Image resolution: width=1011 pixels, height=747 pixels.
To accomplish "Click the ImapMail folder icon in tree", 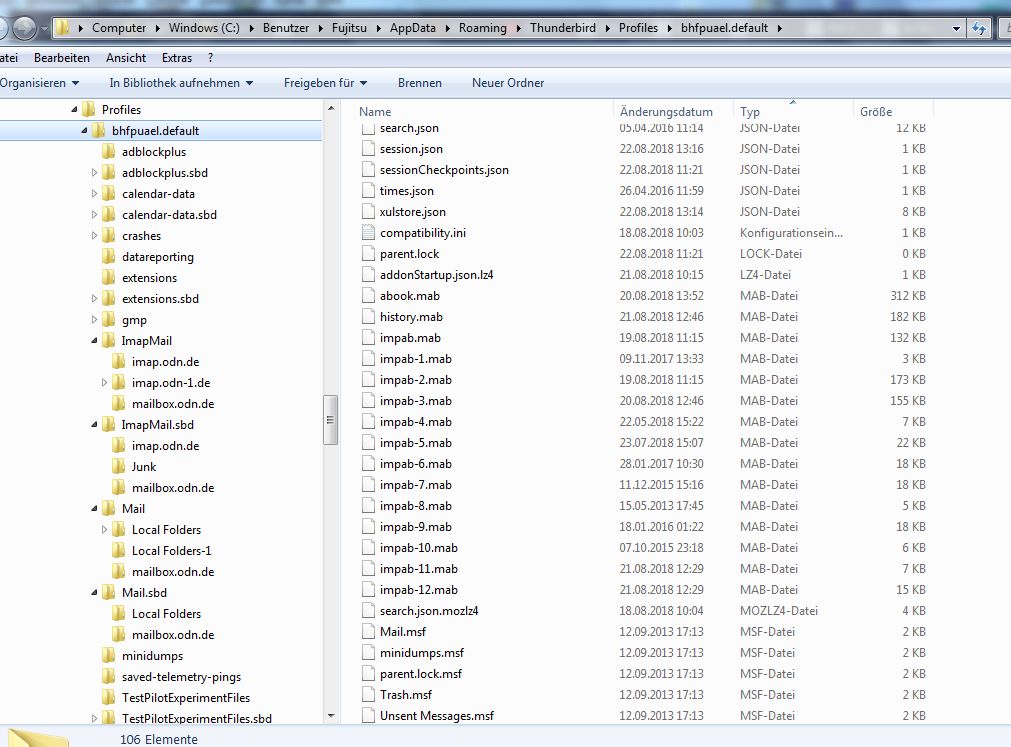I will click(x=109, y=341).
